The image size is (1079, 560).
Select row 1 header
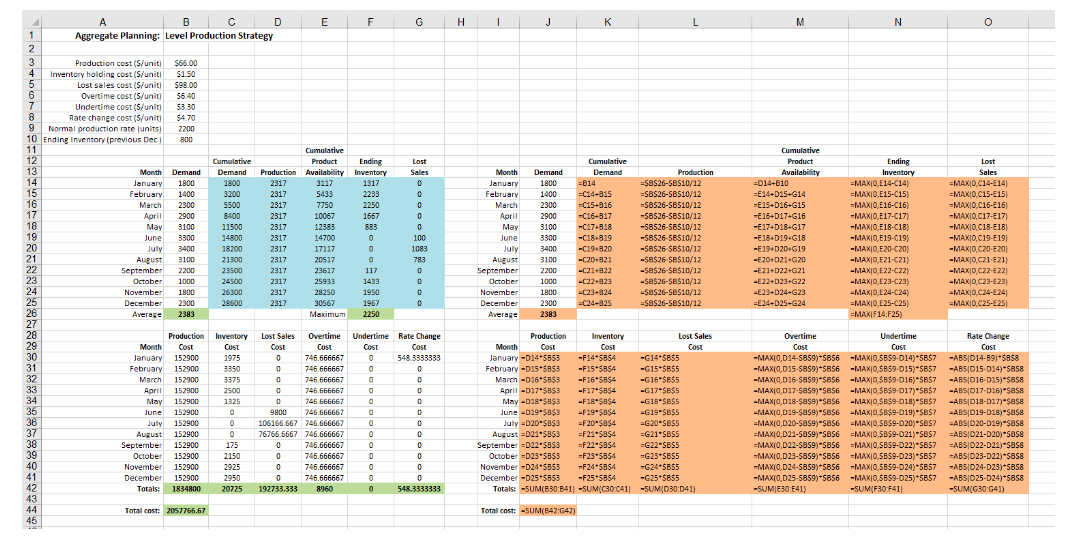click(31, 35)
